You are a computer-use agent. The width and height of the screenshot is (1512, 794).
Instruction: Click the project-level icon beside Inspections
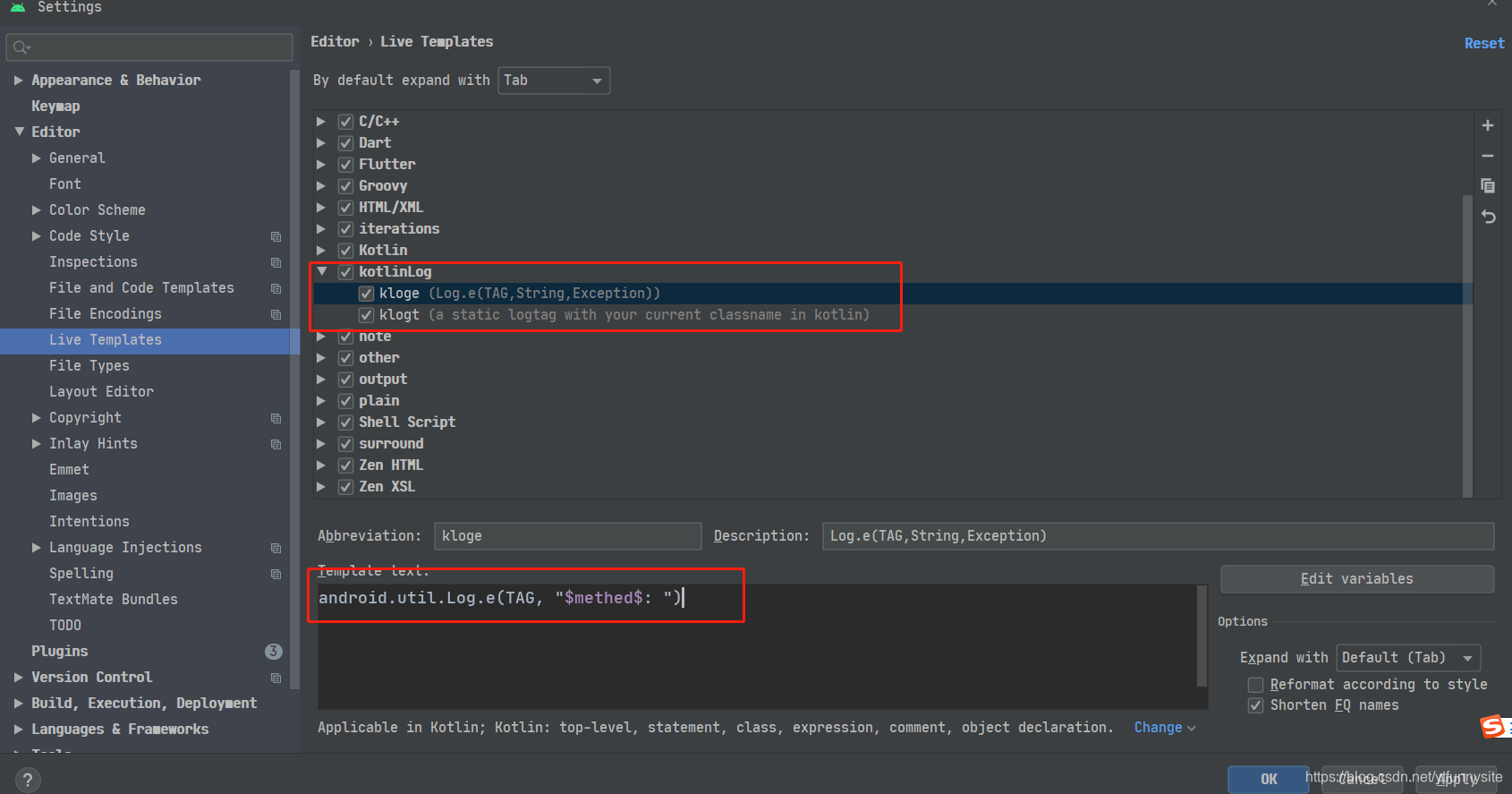click(x=276, y=262)
